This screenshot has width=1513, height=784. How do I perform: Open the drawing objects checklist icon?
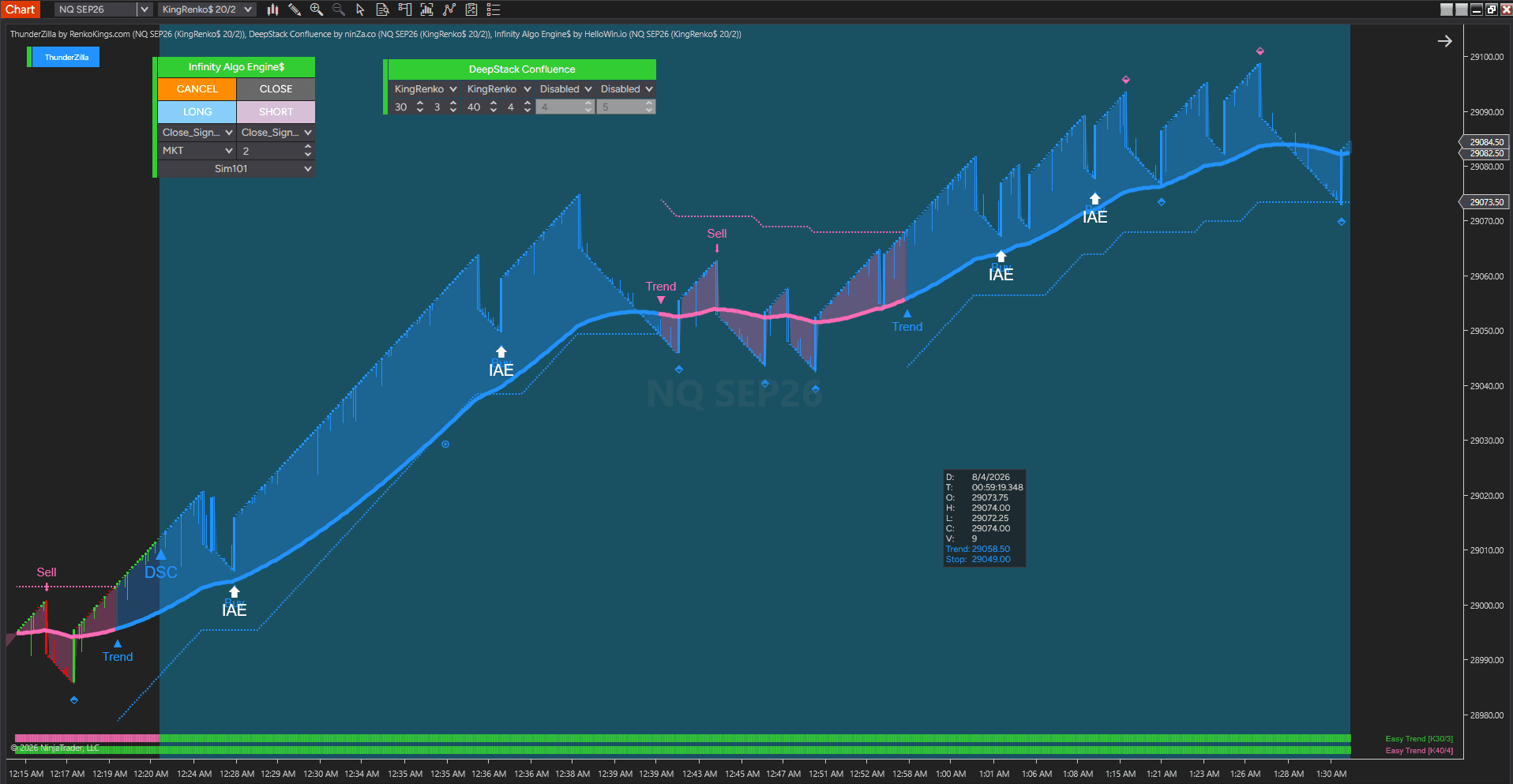click(471, 9)
